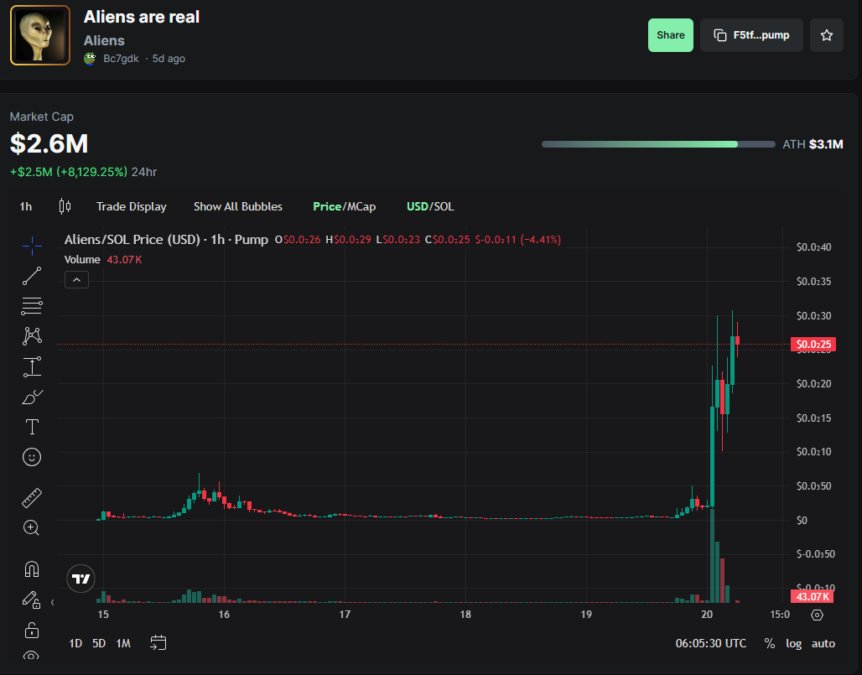Click the +8,129.25% 24hr change text
This screenshot has width=862, height=675.
click(x=92, y=171)
